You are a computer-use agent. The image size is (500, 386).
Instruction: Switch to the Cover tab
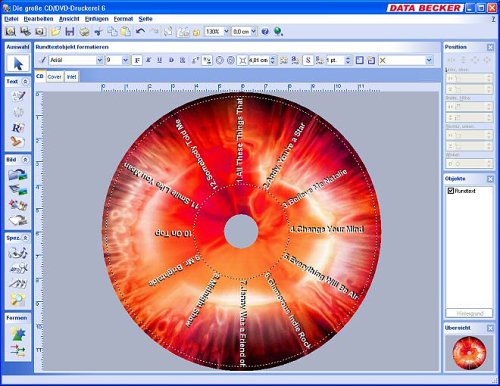(54, 77)
